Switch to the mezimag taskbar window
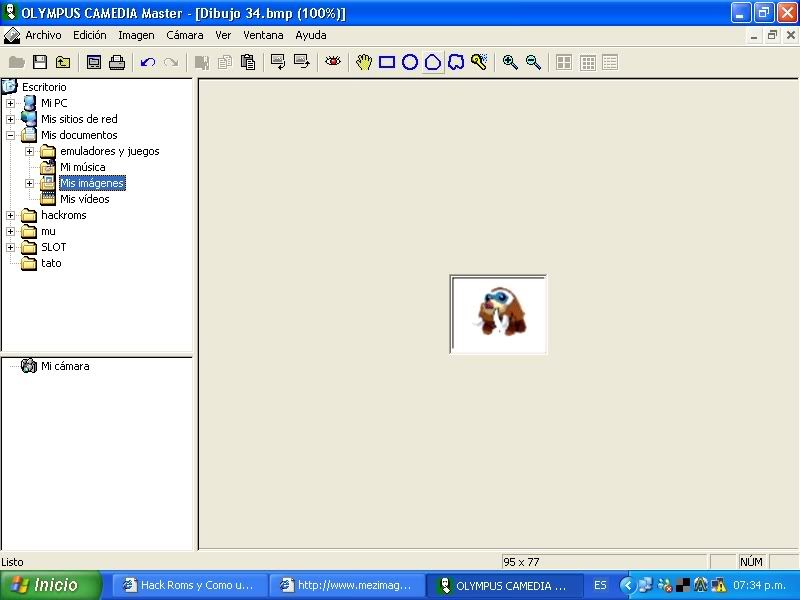Viewport: 800px width, 600px height. 347,585
